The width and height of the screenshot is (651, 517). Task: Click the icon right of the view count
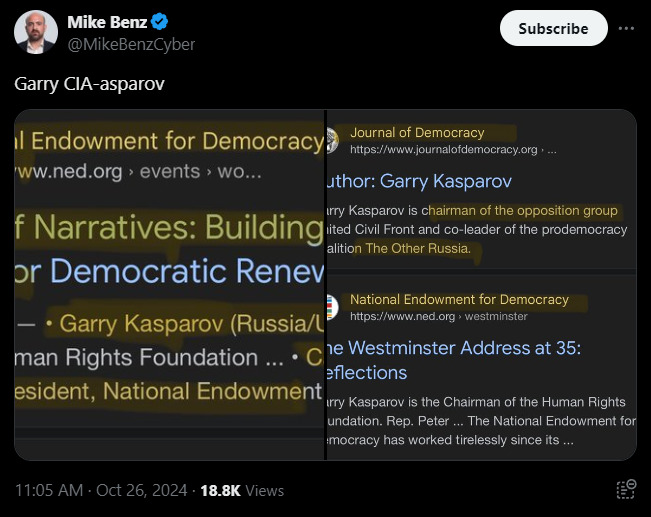[626, 489]
